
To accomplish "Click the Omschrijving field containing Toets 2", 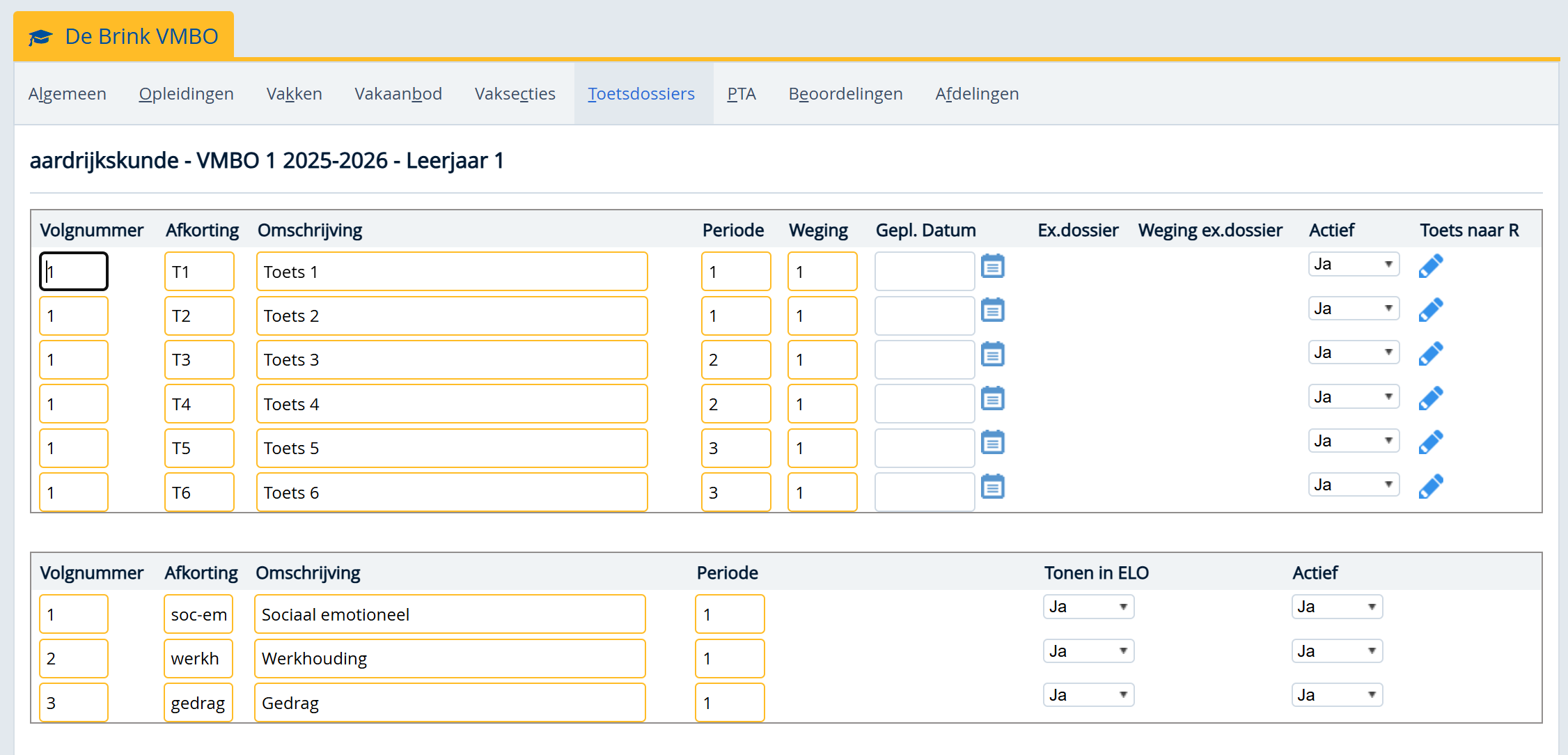I will pos(451,316).
